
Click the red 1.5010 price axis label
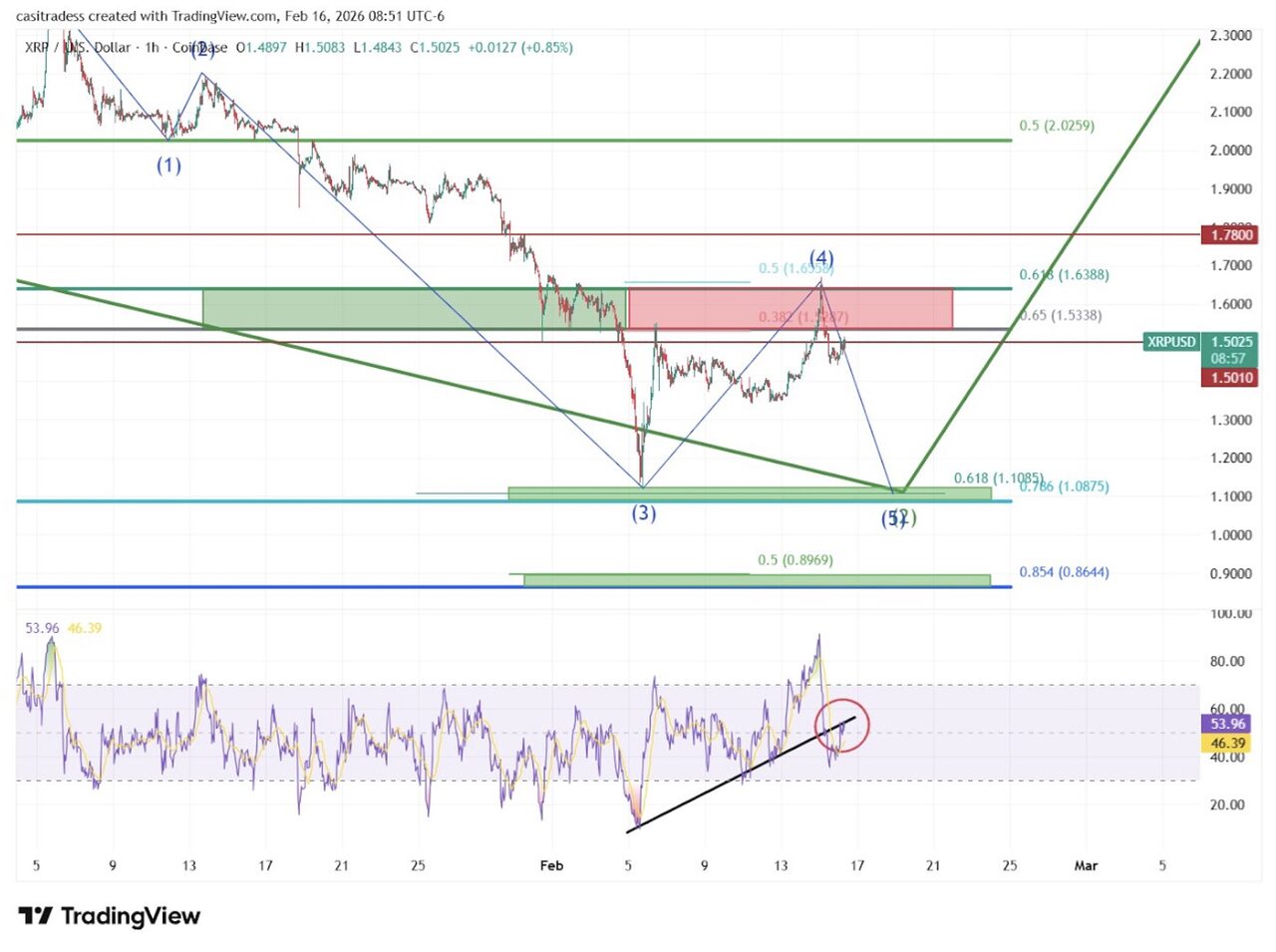tap(1230, 378)
